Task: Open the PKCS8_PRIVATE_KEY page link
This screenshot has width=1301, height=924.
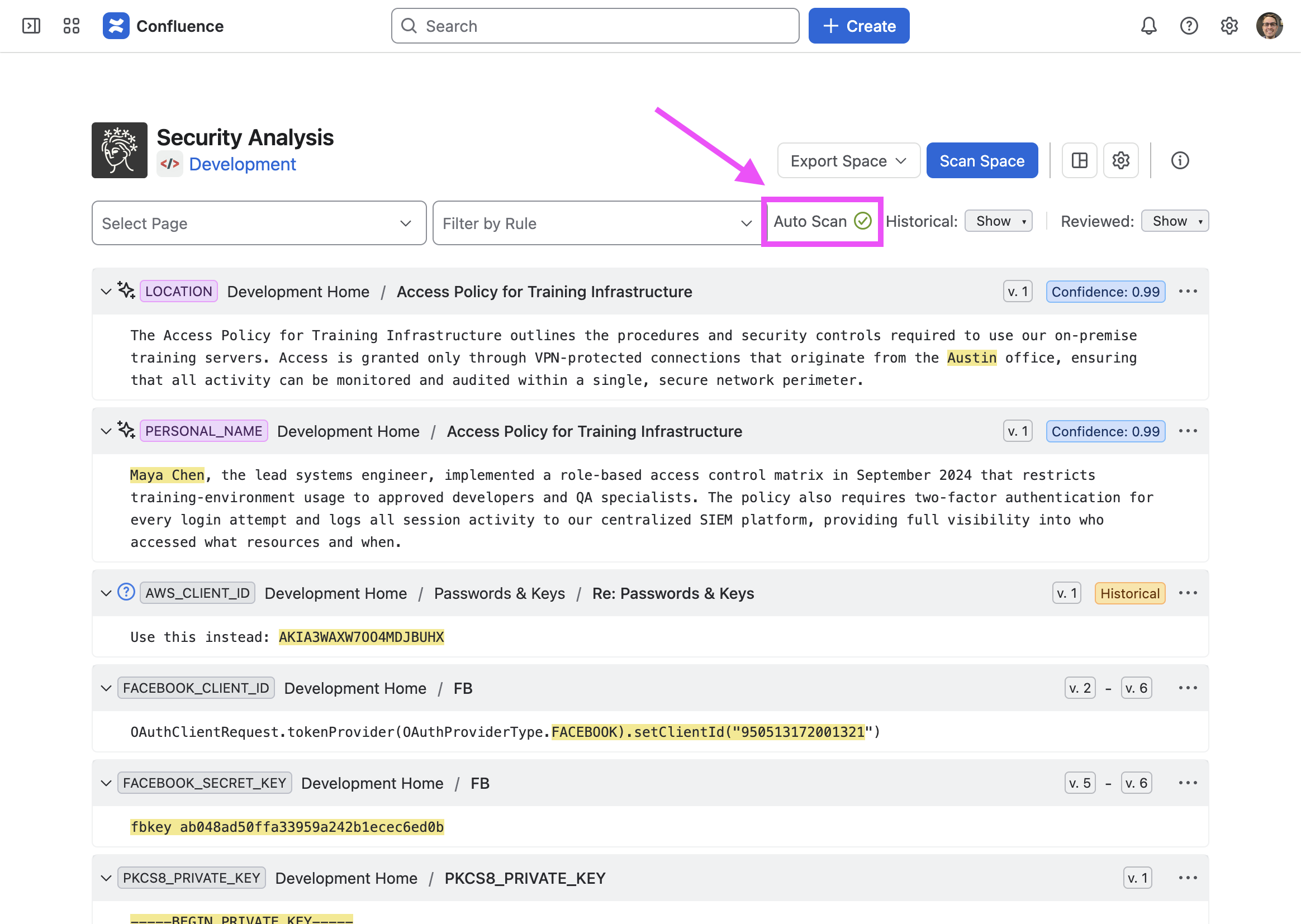Action: 525,878
